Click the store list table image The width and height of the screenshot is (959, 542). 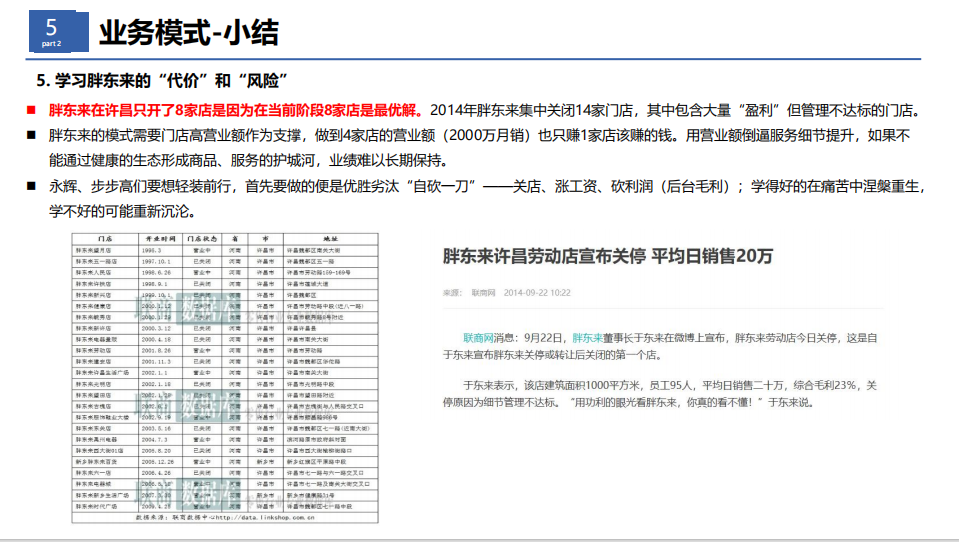pos(226,377)
